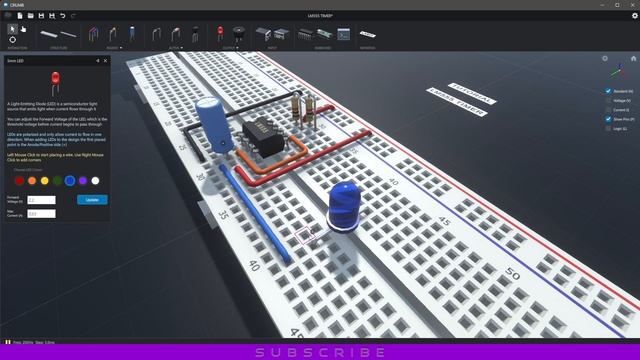Choose the blue capacitor component
This screenshot has height=360, width=640.
(x=132, y=33)
